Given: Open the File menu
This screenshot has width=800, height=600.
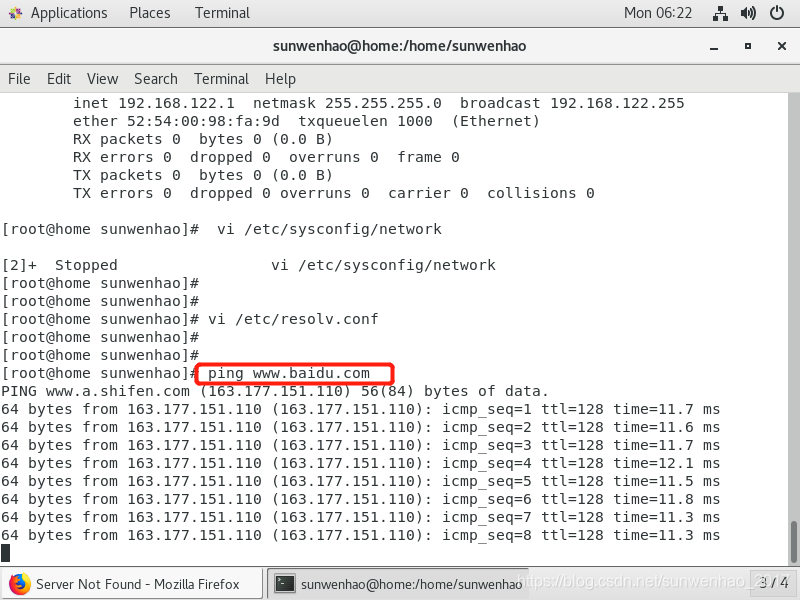Looking at the screenshot, I should tap(19, 79).
